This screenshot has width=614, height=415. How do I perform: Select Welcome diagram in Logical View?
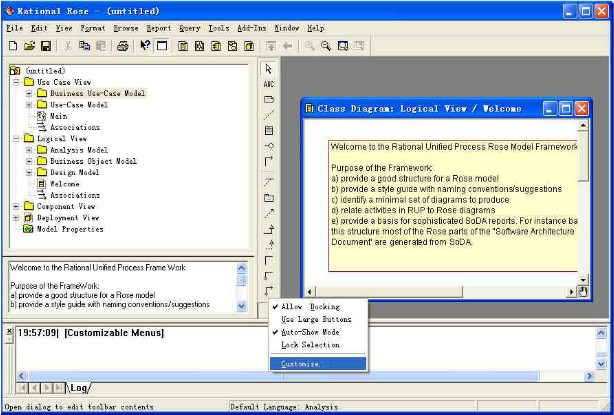(58, 184)
